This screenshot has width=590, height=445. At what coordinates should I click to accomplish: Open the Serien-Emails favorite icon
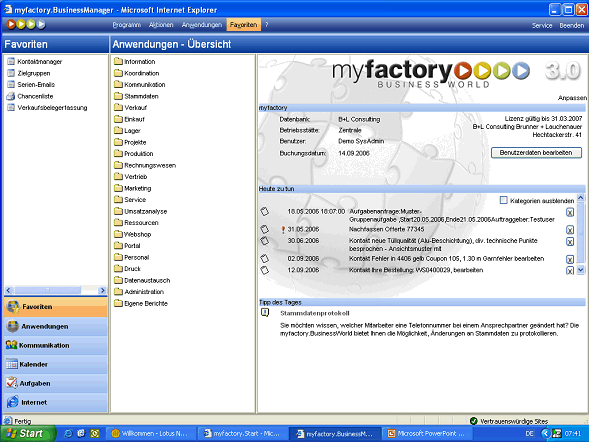11,84
